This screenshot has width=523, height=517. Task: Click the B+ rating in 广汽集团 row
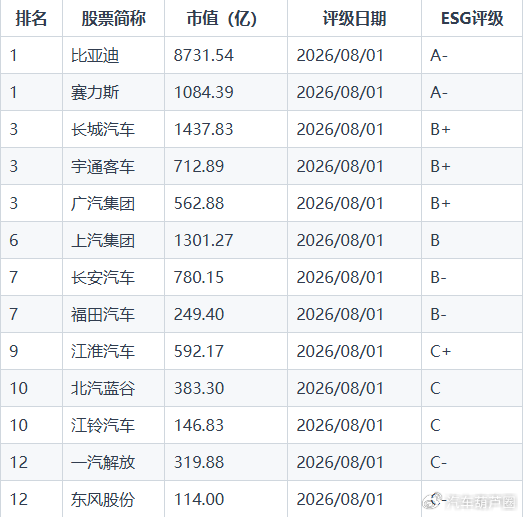pos(440,203)
